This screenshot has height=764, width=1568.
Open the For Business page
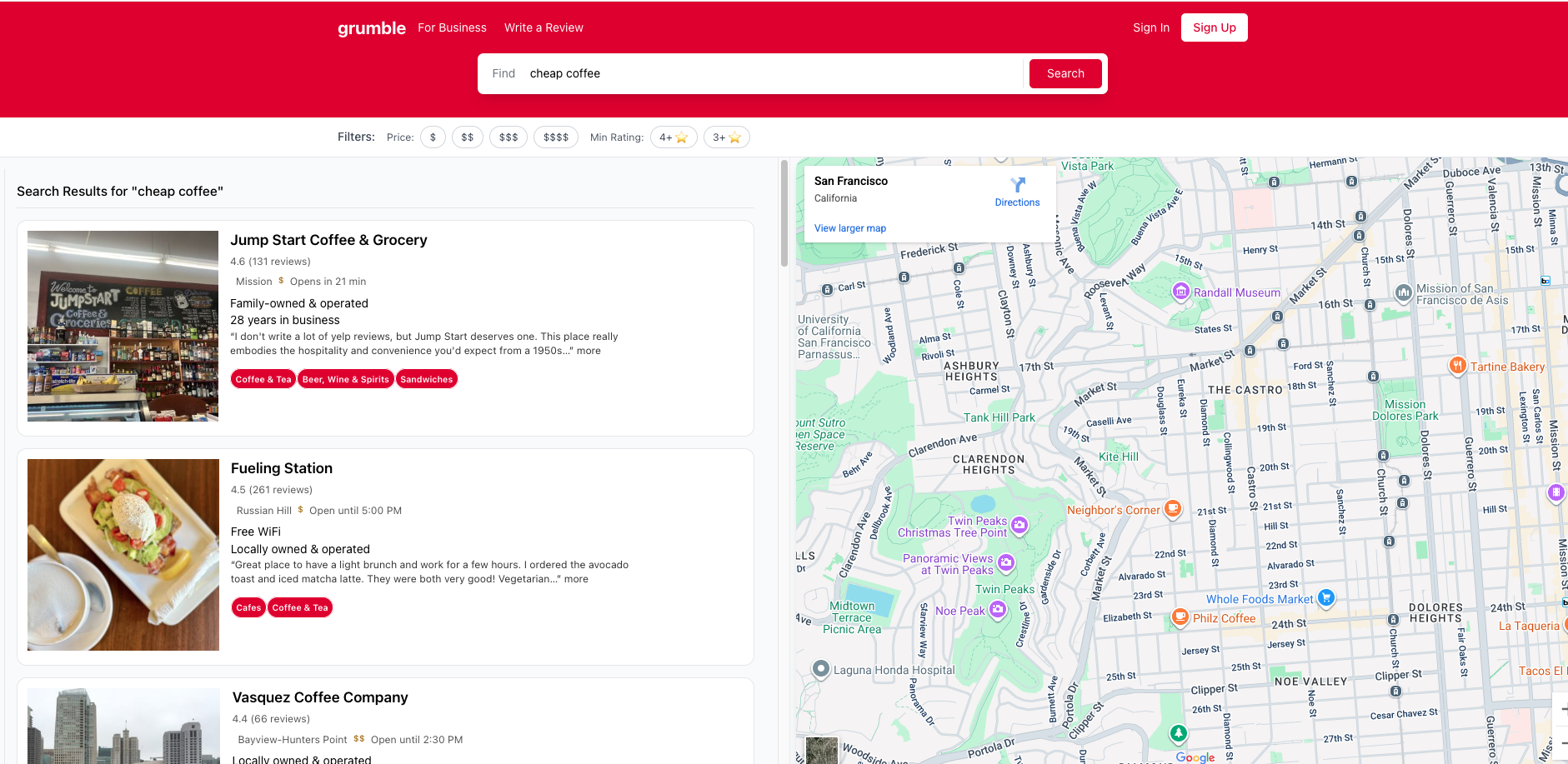click(452, 27)
